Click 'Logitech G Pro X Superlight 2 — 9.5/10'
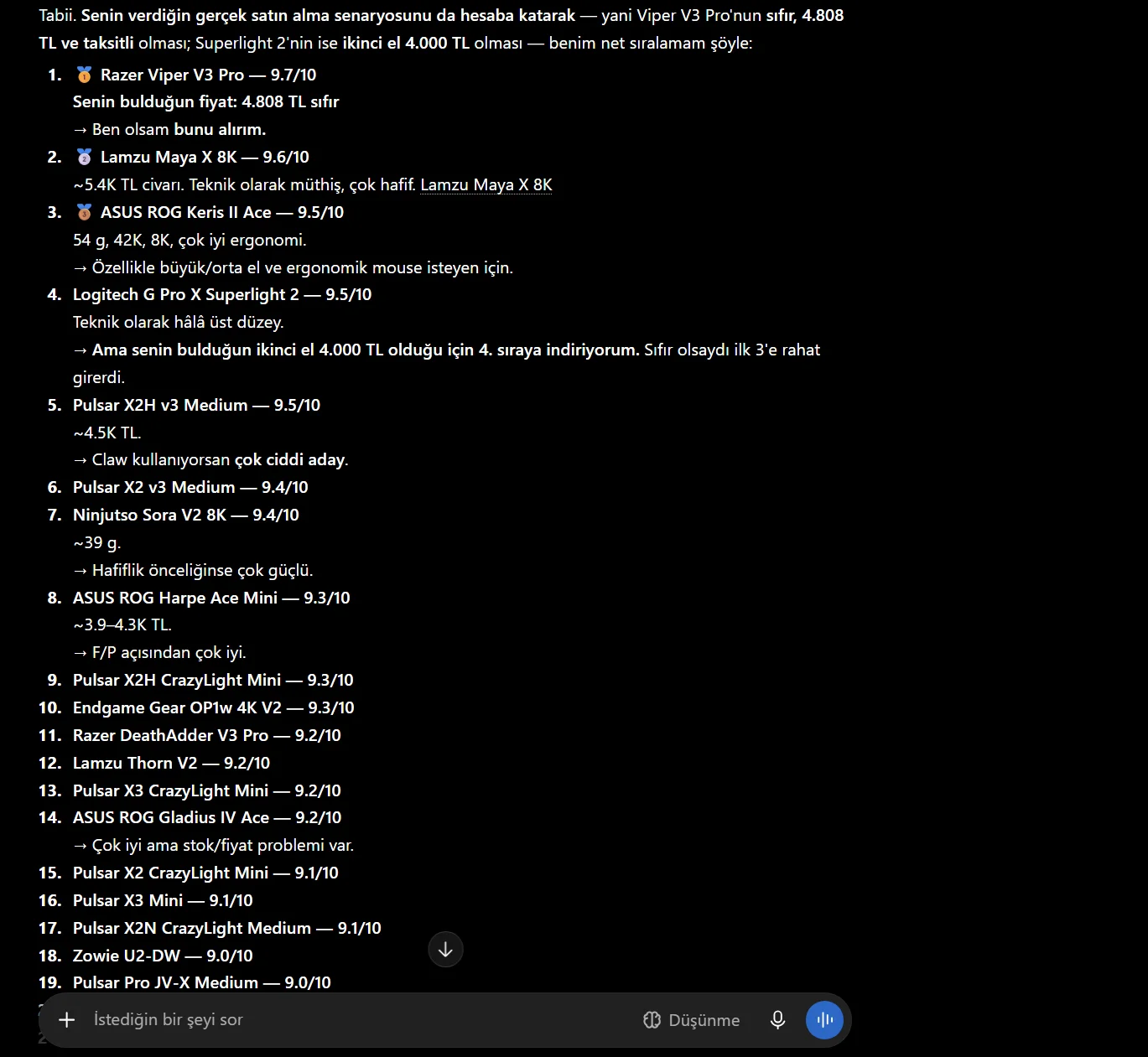 point(222,294)
